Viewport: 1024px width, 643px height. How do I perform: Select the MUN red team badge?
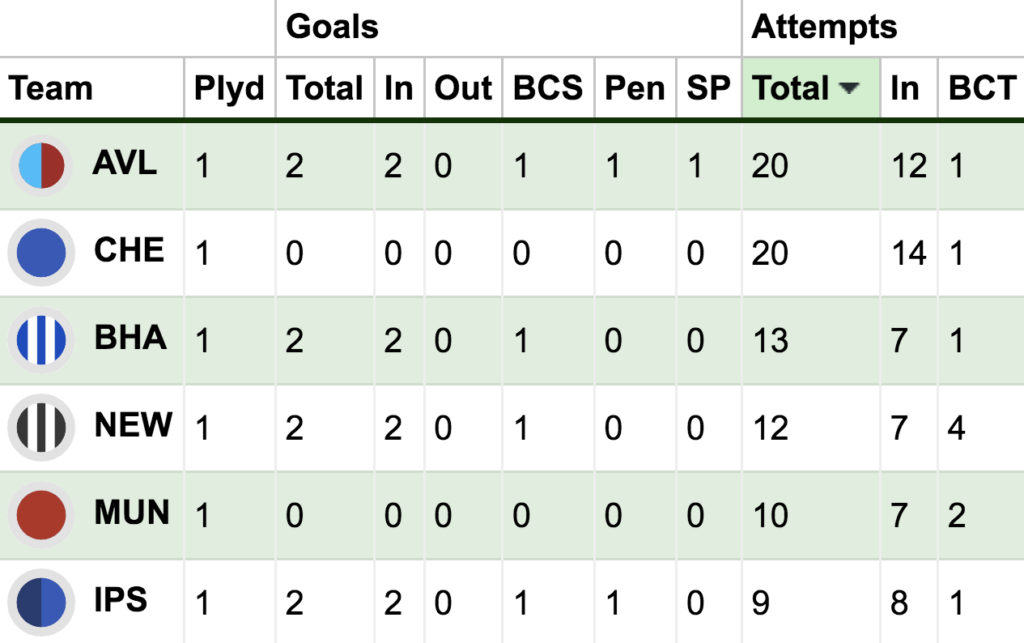pos(42,514)
